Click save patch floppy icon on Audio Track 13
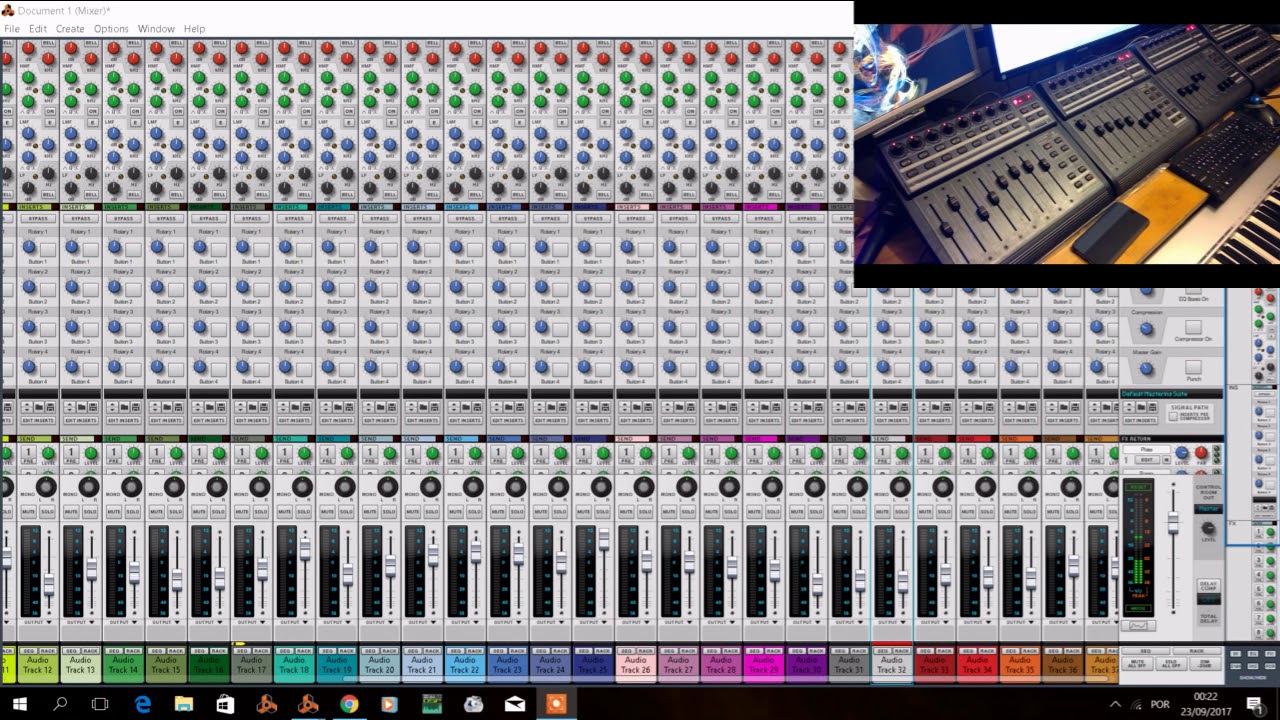Image resolution: width=1280 pixels, height=720 pixels. [x=93, y=407]
